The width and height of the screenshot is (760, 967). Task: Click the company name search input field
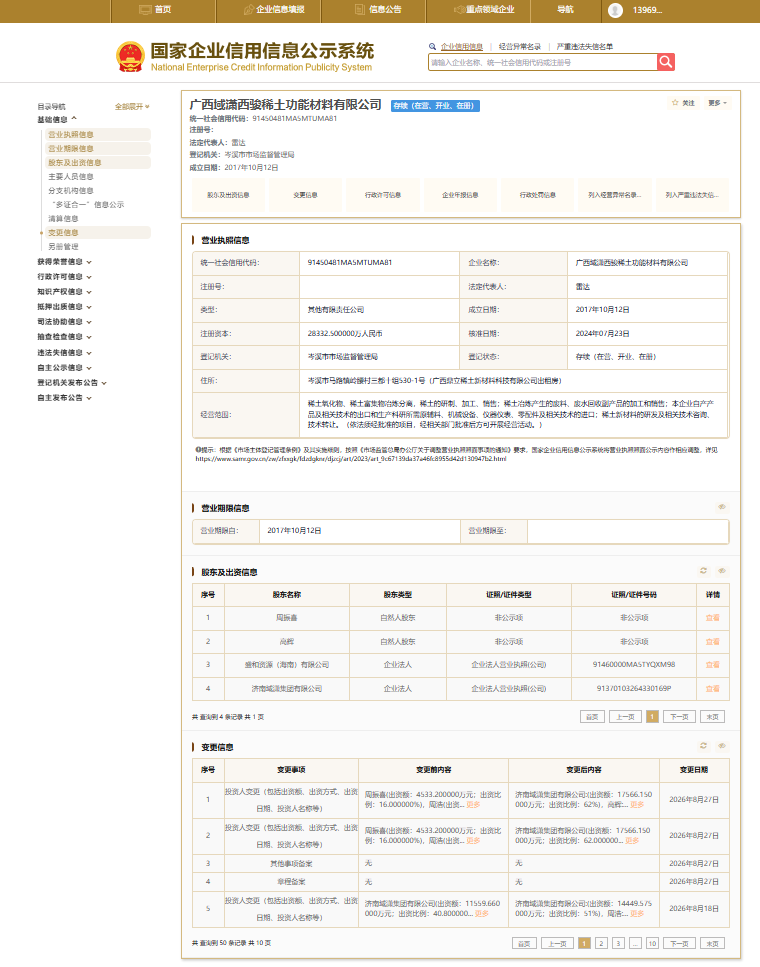coord(543,62)
